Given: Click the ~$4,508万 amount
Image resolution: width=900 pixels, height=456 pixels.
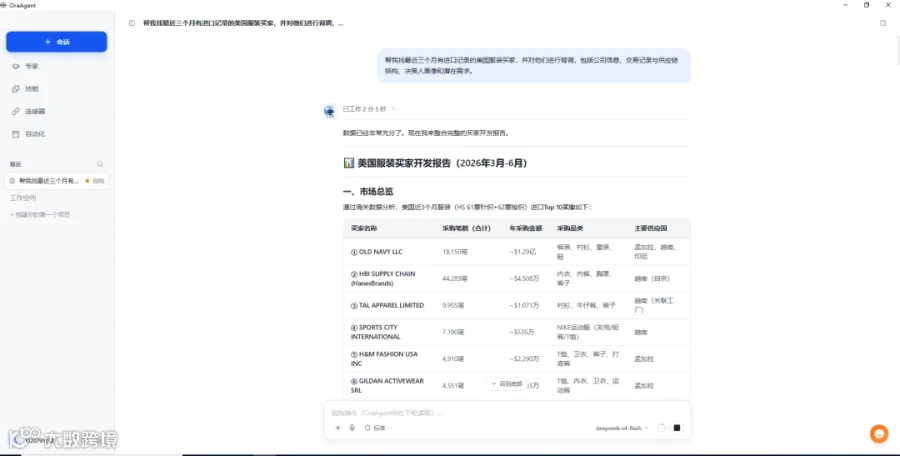Looking at the screenshot, I should [x=524, y=279].
